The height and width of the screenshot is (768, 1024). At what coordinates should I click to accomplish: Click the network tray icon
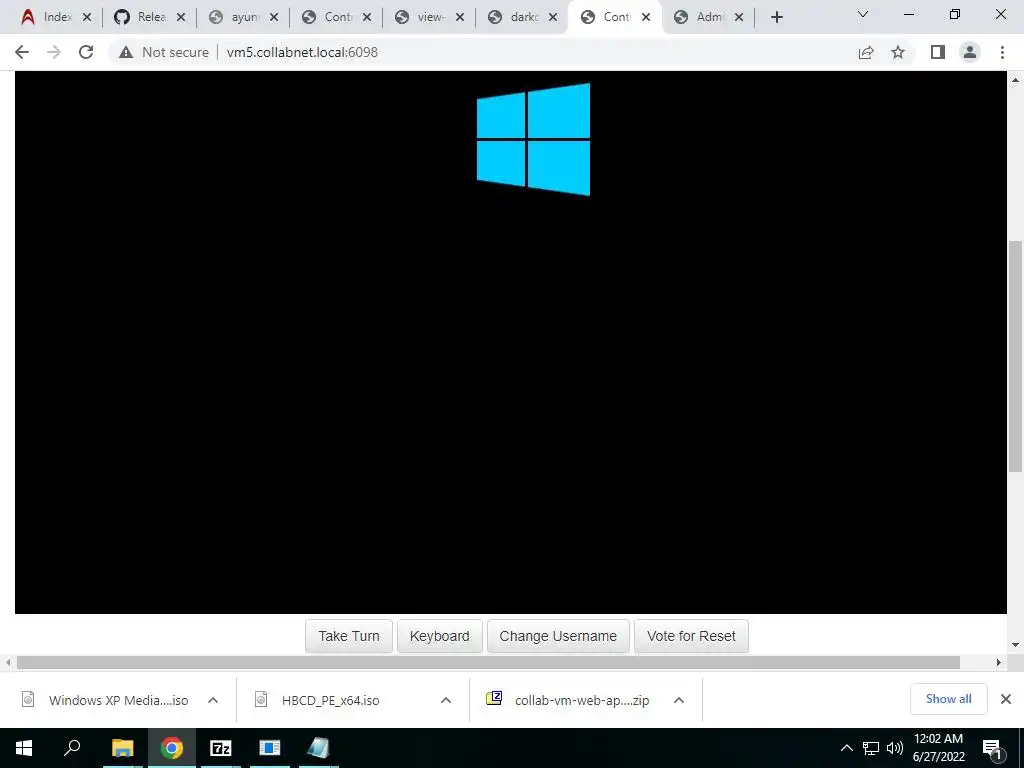871,748
